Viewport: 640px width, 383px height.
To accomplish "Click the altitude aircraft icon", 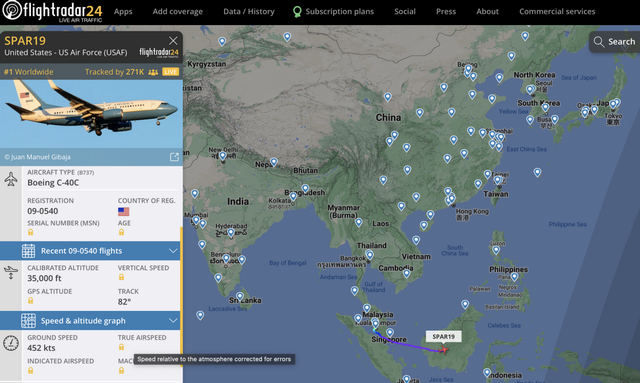I will pyautogui.click(x=11, y=272).
